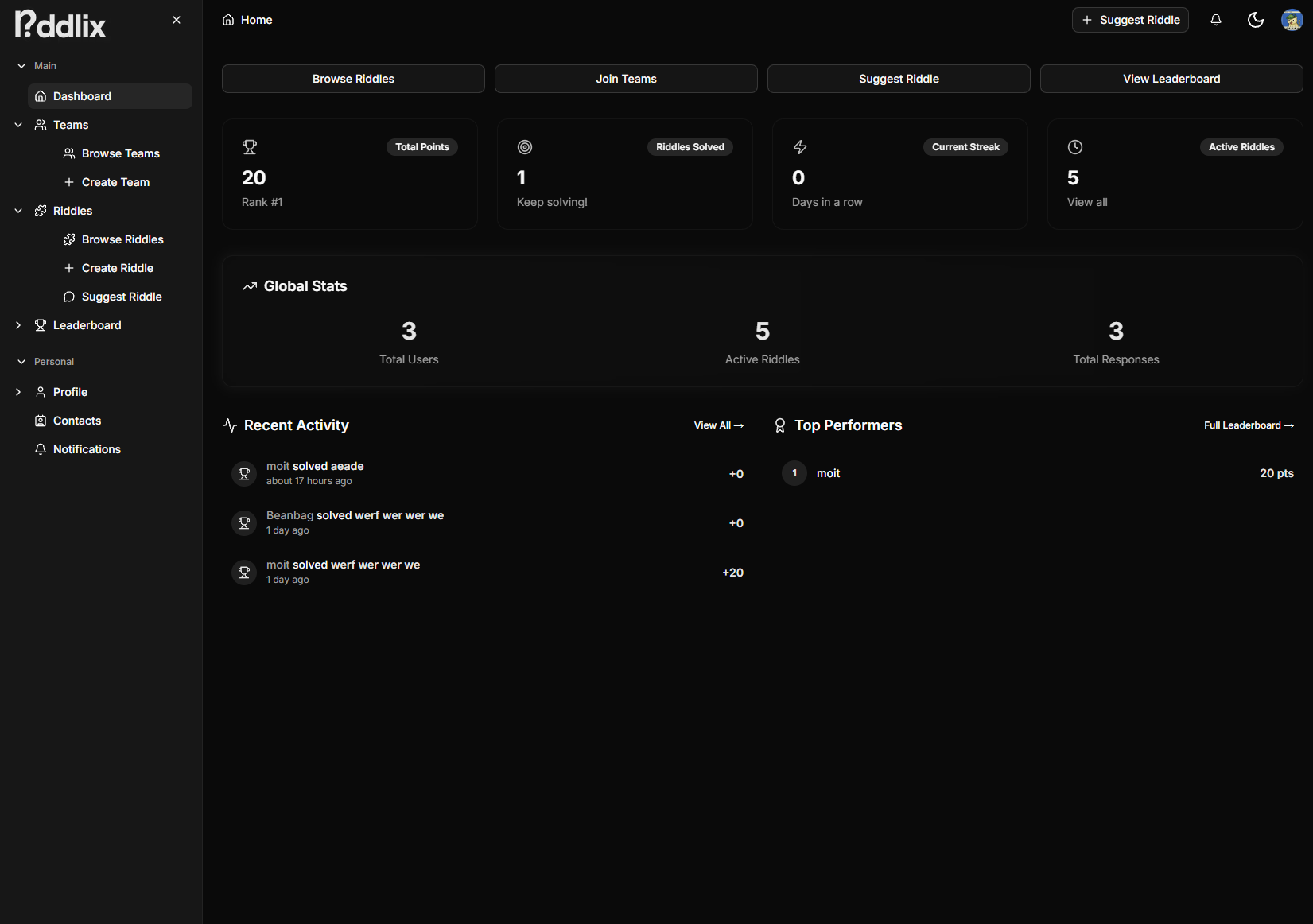Image resolution: width=1313 pixels, height=924 pixels.
Task: Click the home icon in breadcrumb
Action: (x=228, y=20)
